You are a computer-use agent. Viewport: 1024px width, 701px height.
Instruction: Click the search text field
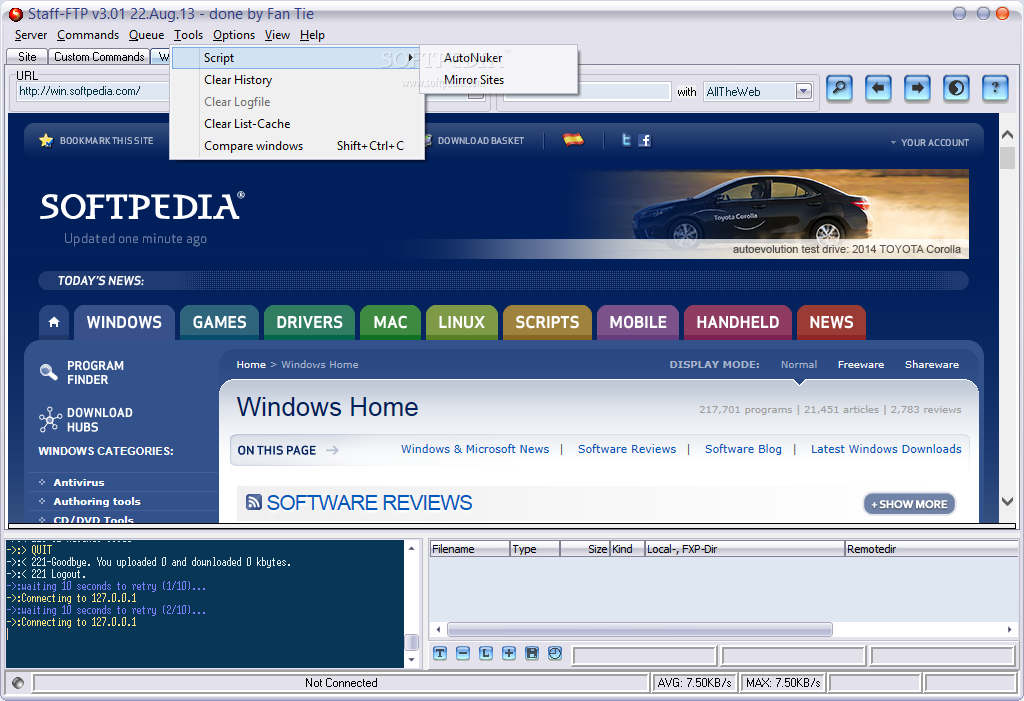(x=587, y=91)
